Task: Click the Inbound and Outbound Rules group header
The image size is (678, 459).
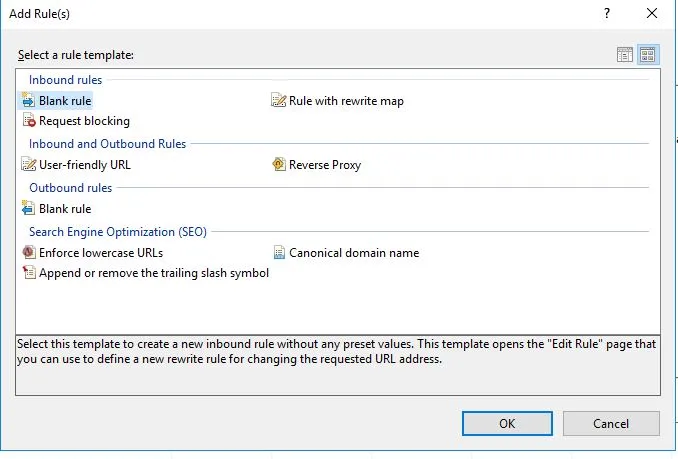Action: point(107,144)
